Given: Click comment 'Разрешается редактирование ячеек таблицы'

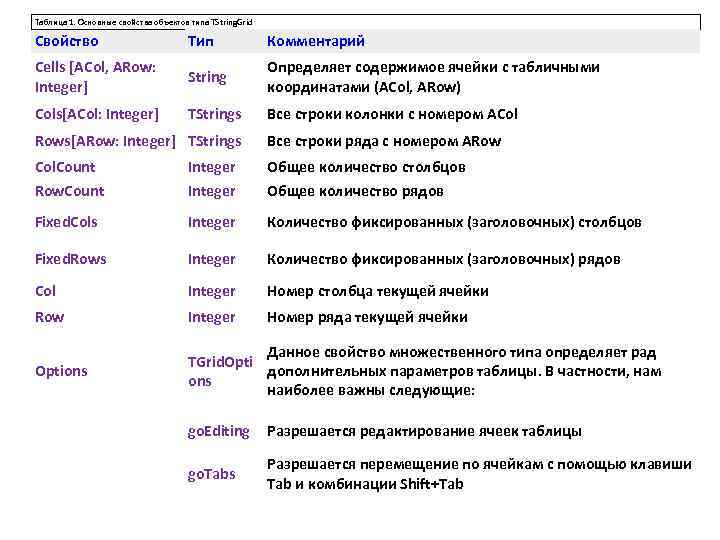Looking at the screenshot, I should (424, 431).
